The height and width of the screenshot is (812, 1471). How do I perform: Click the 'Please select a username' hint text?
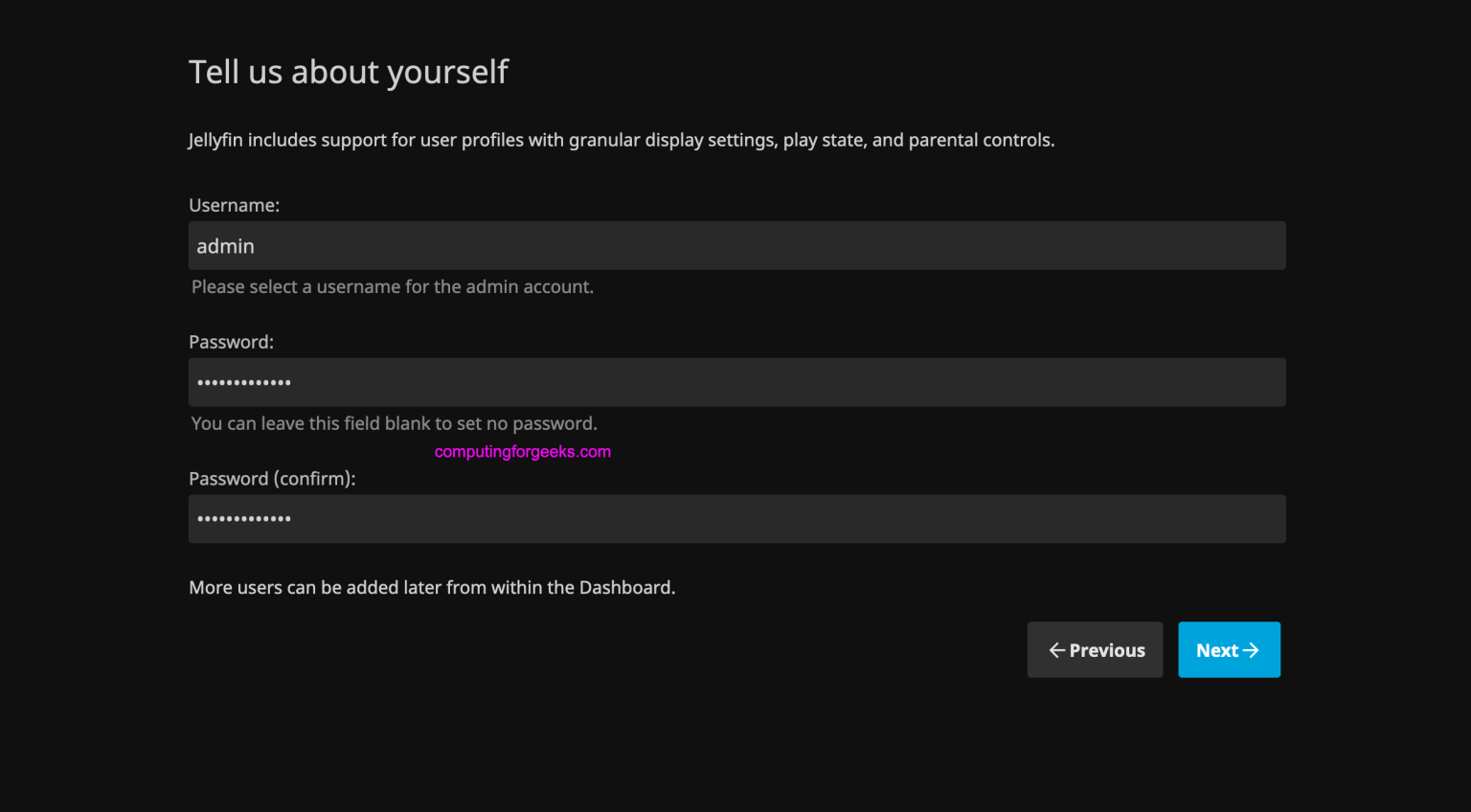pyautogui.click(x=393, y=286)
